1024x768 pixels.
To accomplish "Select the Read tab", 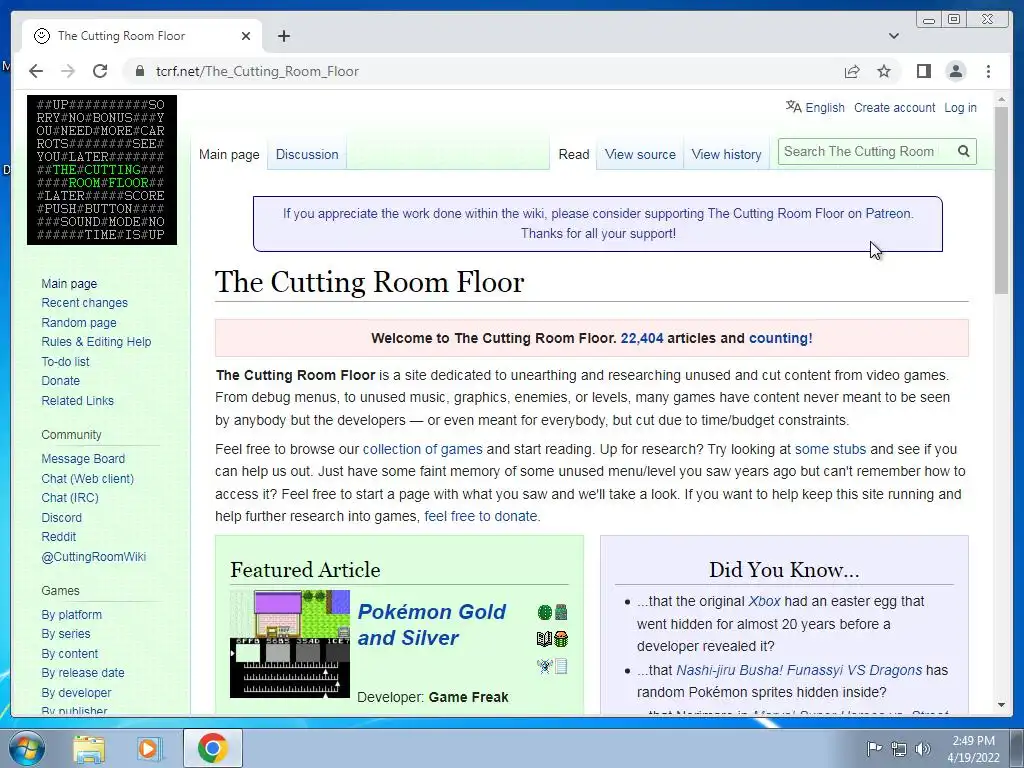I will [x=573, y=155].
